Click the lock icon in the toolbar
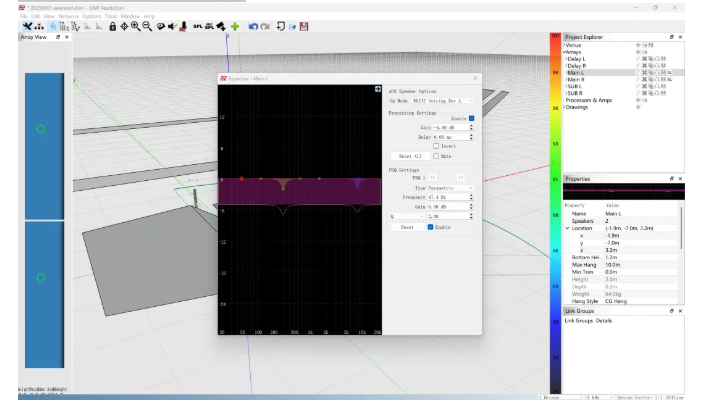 [x=112, y=26]
